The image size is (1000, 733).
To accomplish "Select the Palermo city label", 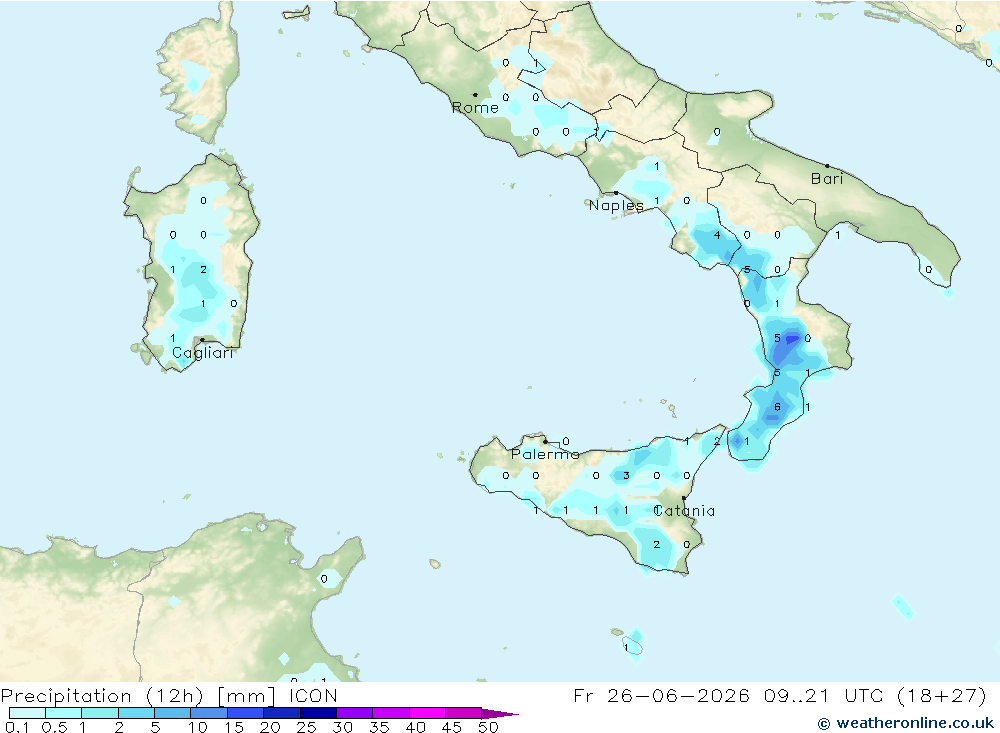I will [x=545, y=454].
